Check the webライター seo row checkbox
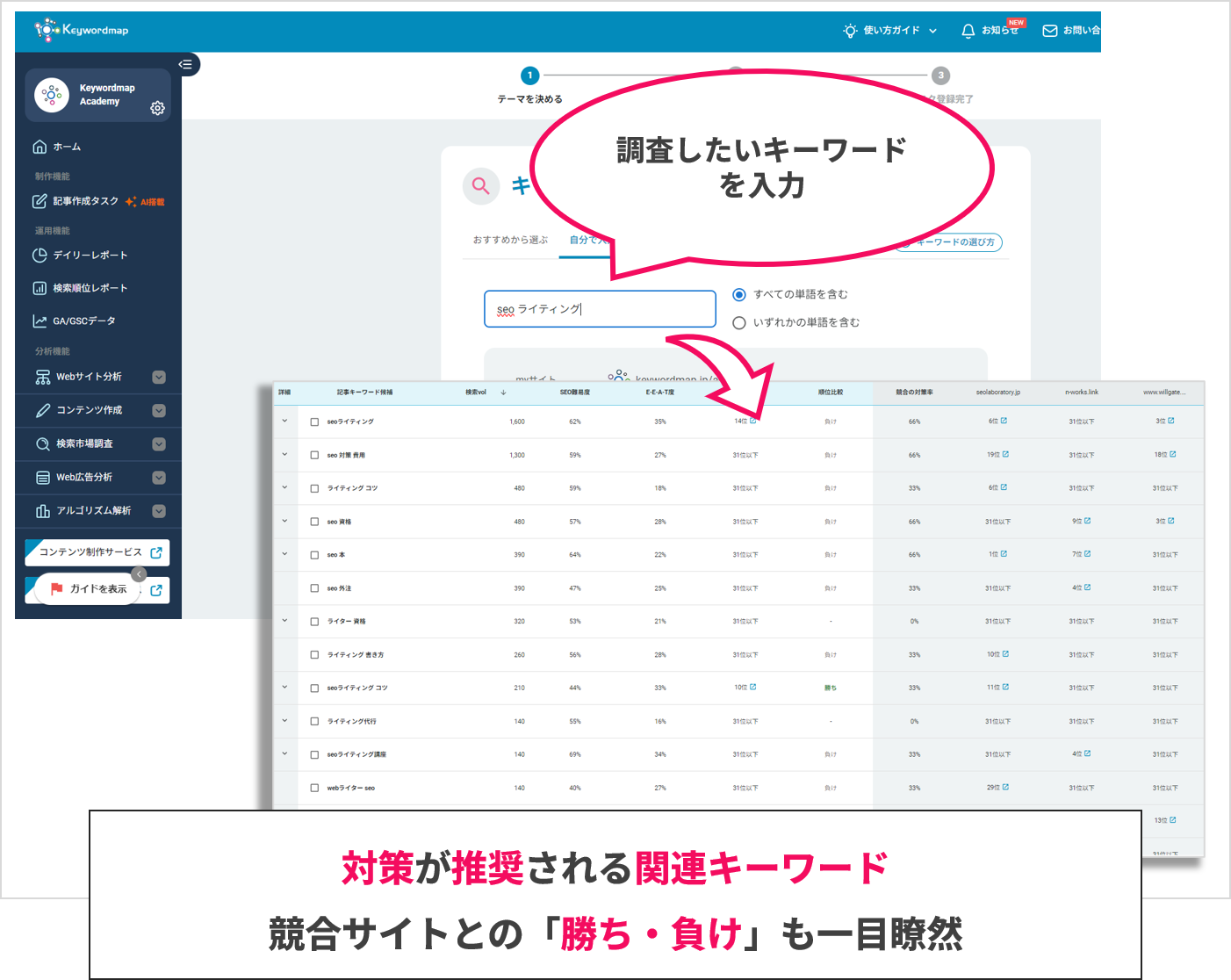 314,788
